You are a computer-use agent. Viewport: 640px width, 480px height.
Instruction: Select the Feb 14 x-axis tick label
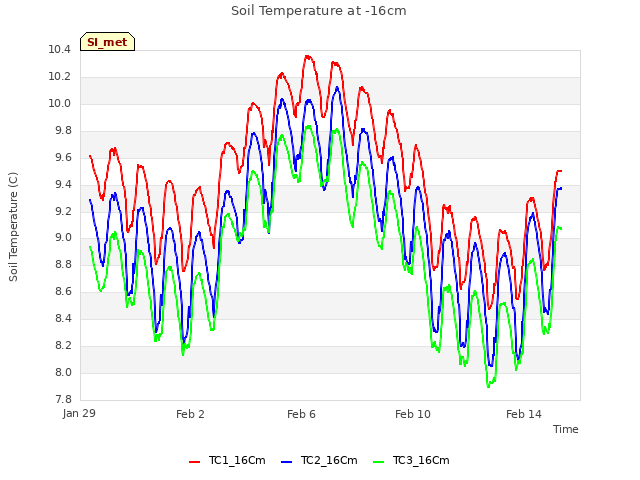coord(524,414)
